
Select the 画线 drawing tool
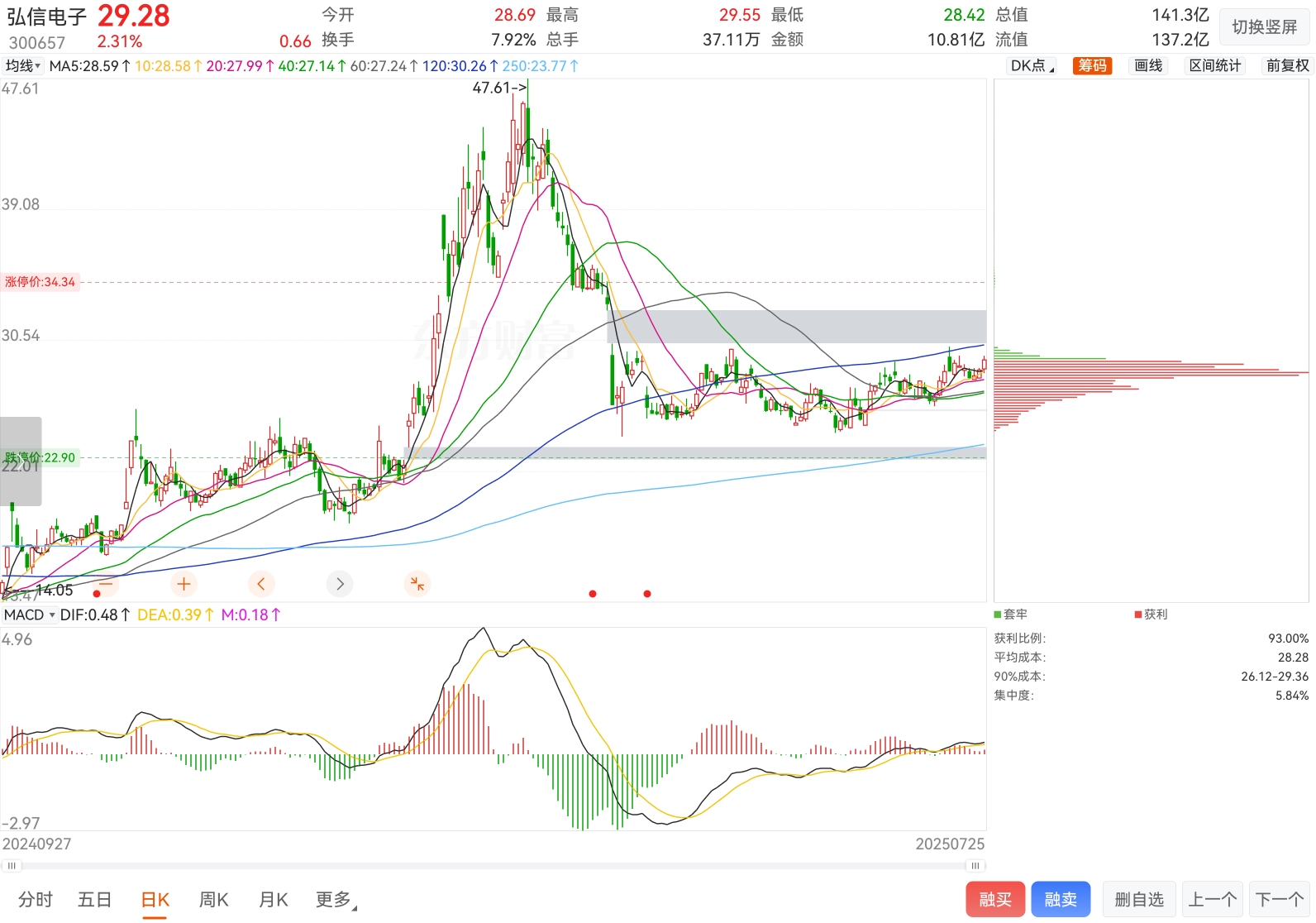pos(1148,66)
